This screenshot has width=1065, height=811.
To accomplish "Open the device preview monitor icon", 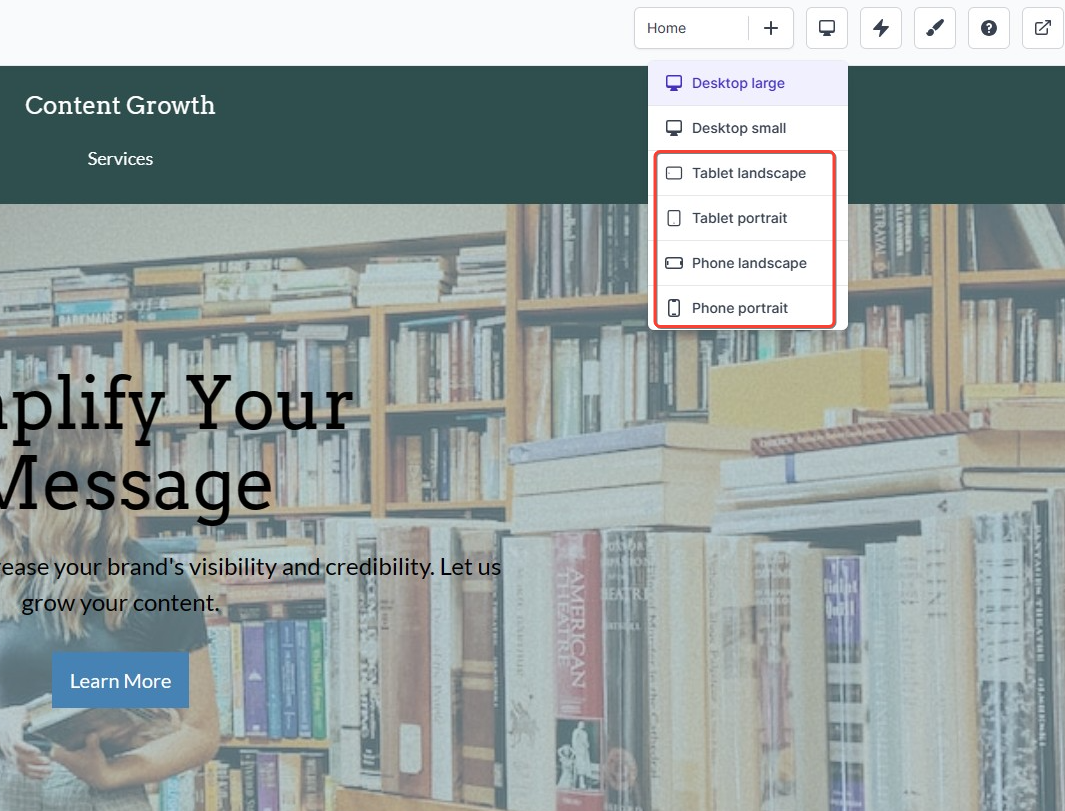I will (827, 28).
